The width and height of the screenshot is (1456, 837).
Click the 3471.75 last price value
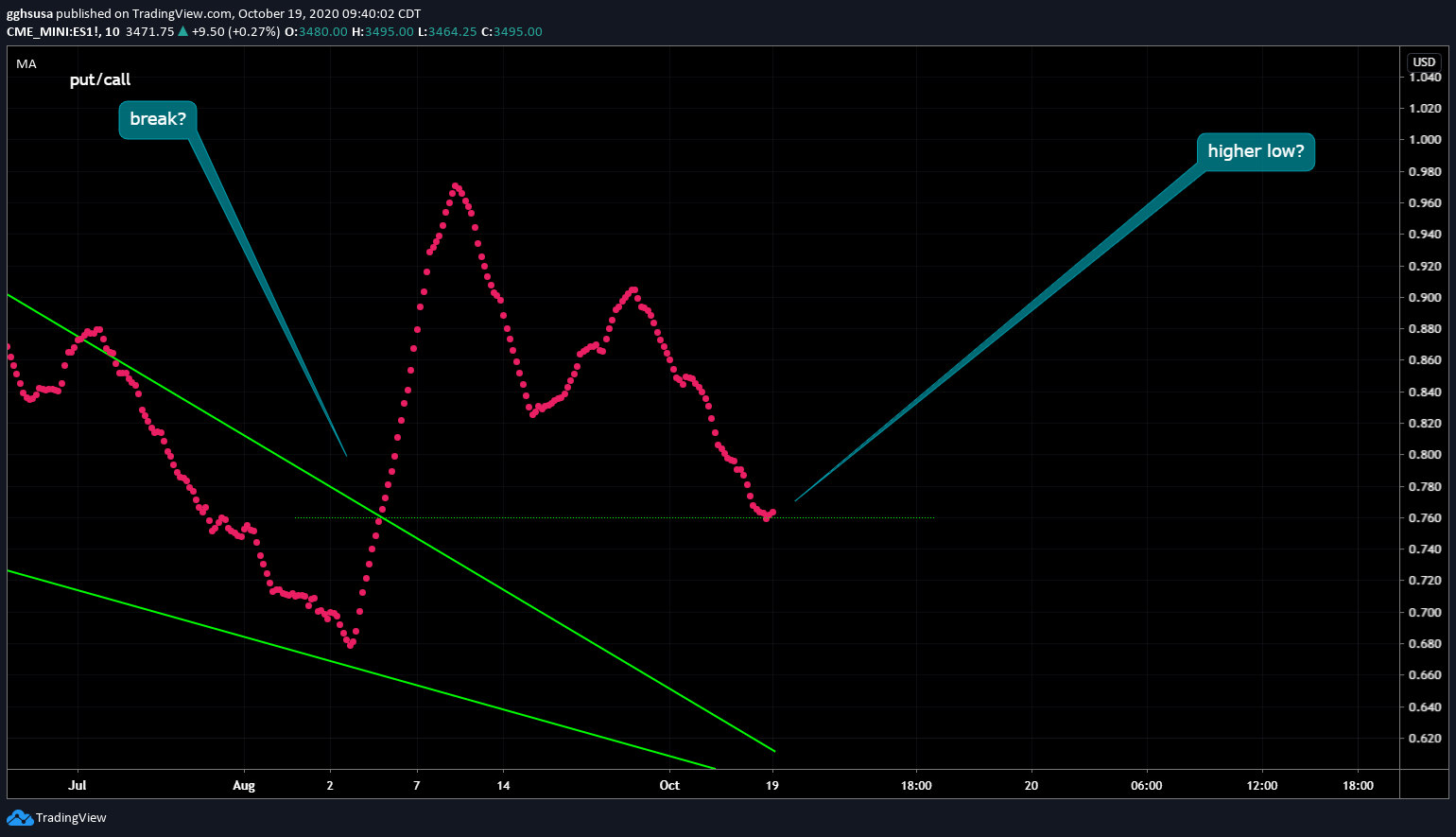(x=150, y=31)
